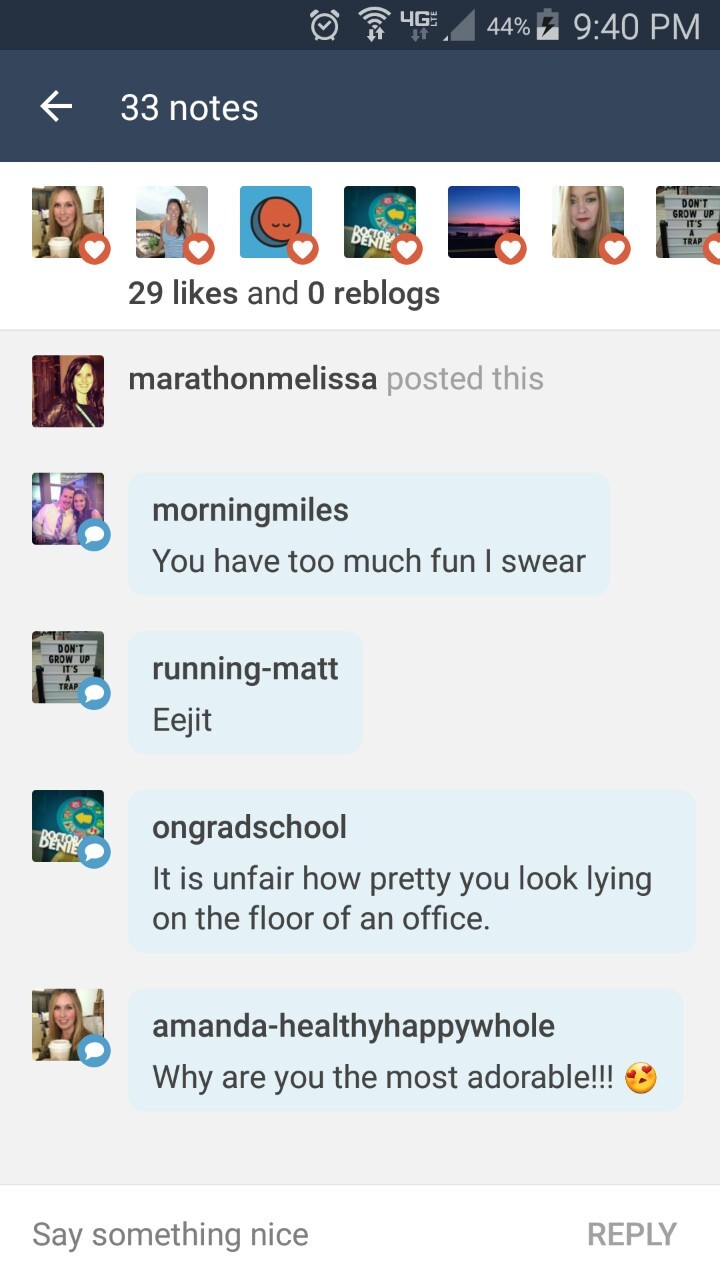Open the second liker's avatar with heart
The width and height of the screenshot is (720, 1280).
(x=172, y=222)
